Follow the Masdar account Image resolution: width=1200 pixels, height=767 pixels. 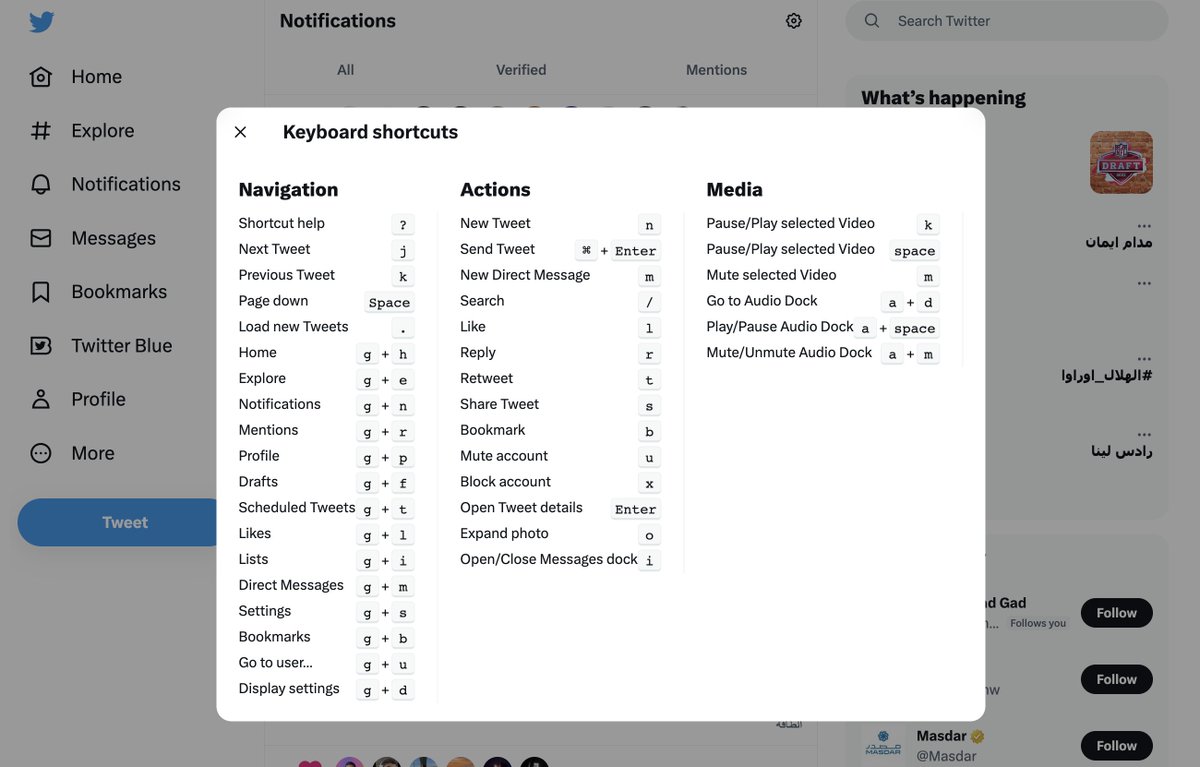click(1116, 746)
